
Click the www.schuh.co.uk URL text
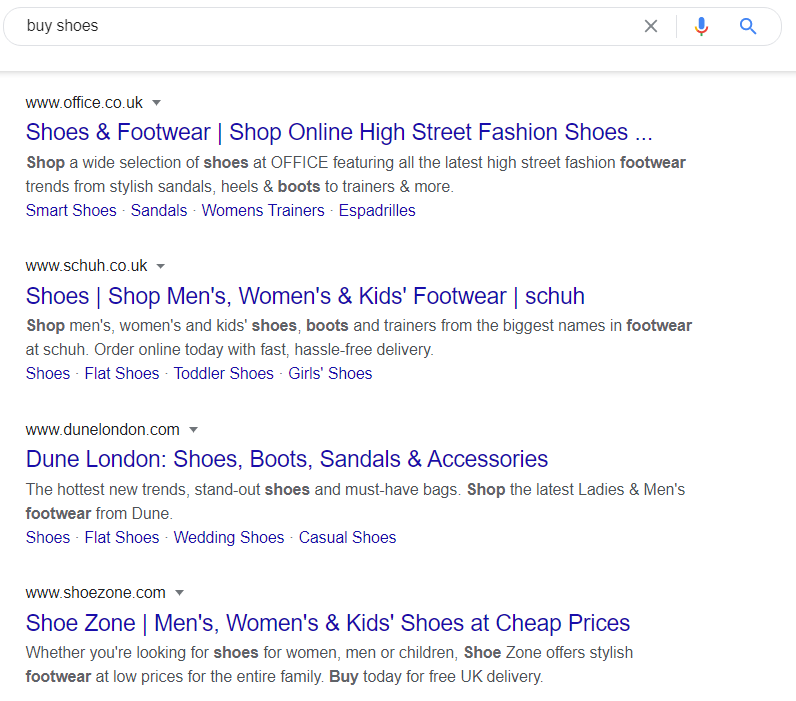[86, 266]
